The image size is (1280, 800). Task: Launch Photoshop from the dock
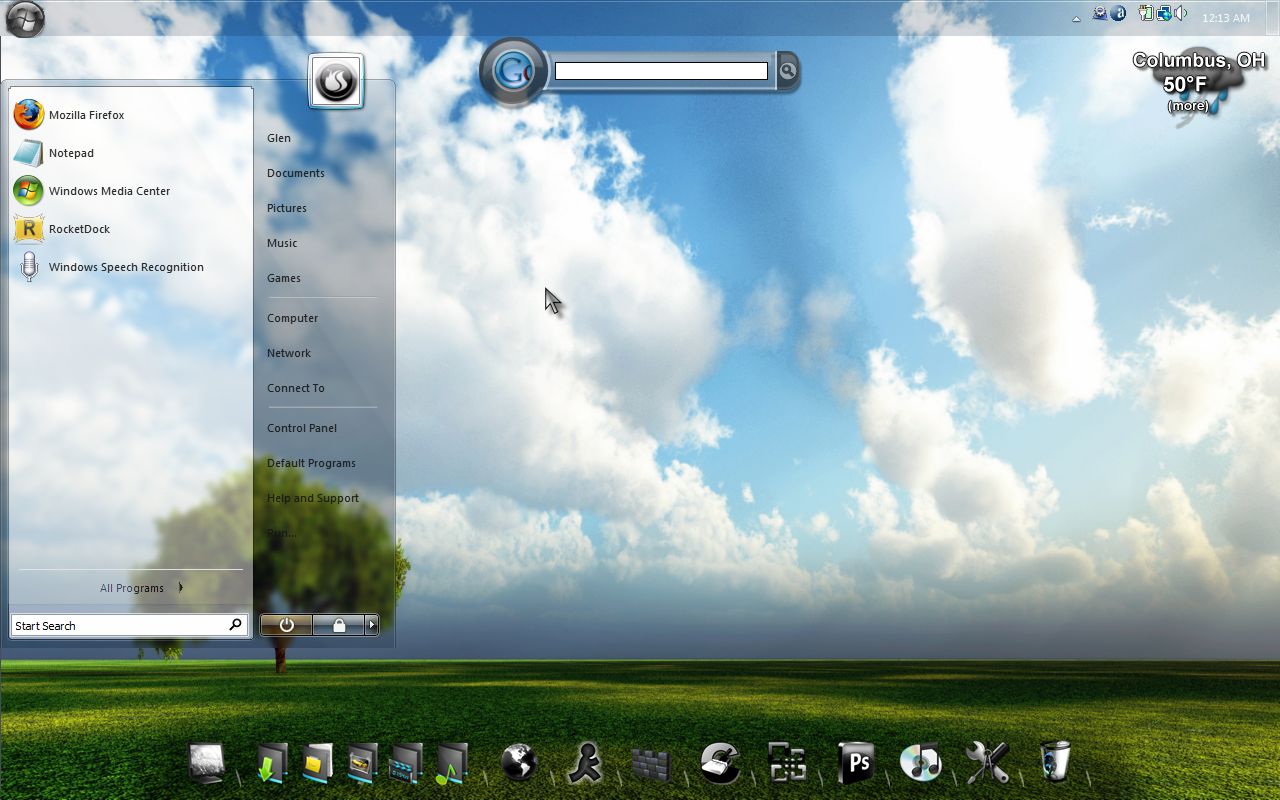click(855, 764)
